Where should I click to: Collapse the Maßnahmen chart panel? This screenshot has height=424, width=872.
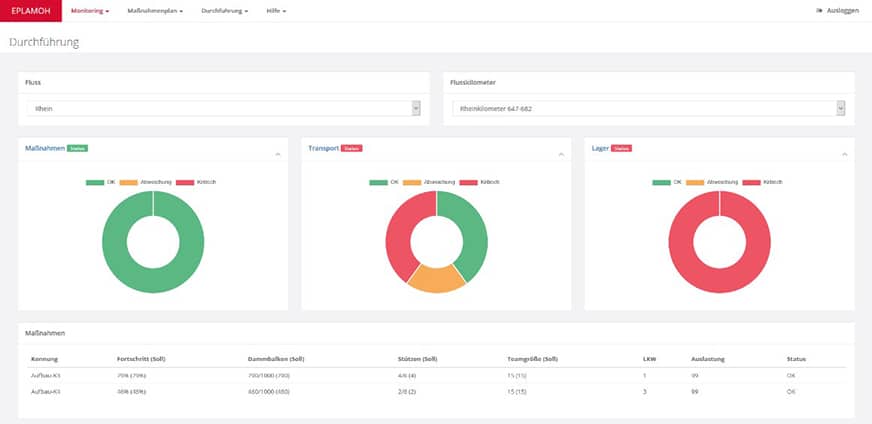[x=278, y=154]
